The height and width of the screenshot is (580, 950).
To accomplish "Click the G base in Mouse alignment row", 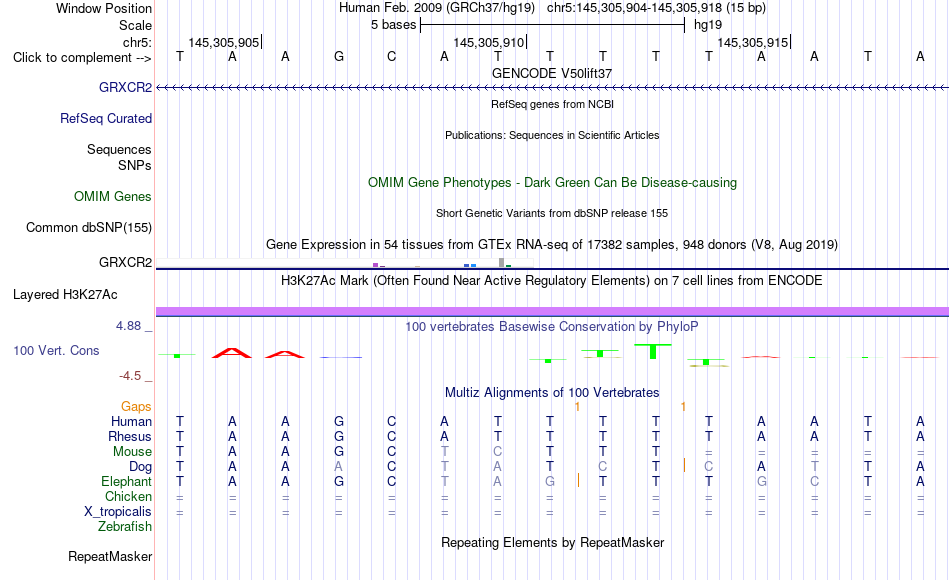I will tap(339, 452).
